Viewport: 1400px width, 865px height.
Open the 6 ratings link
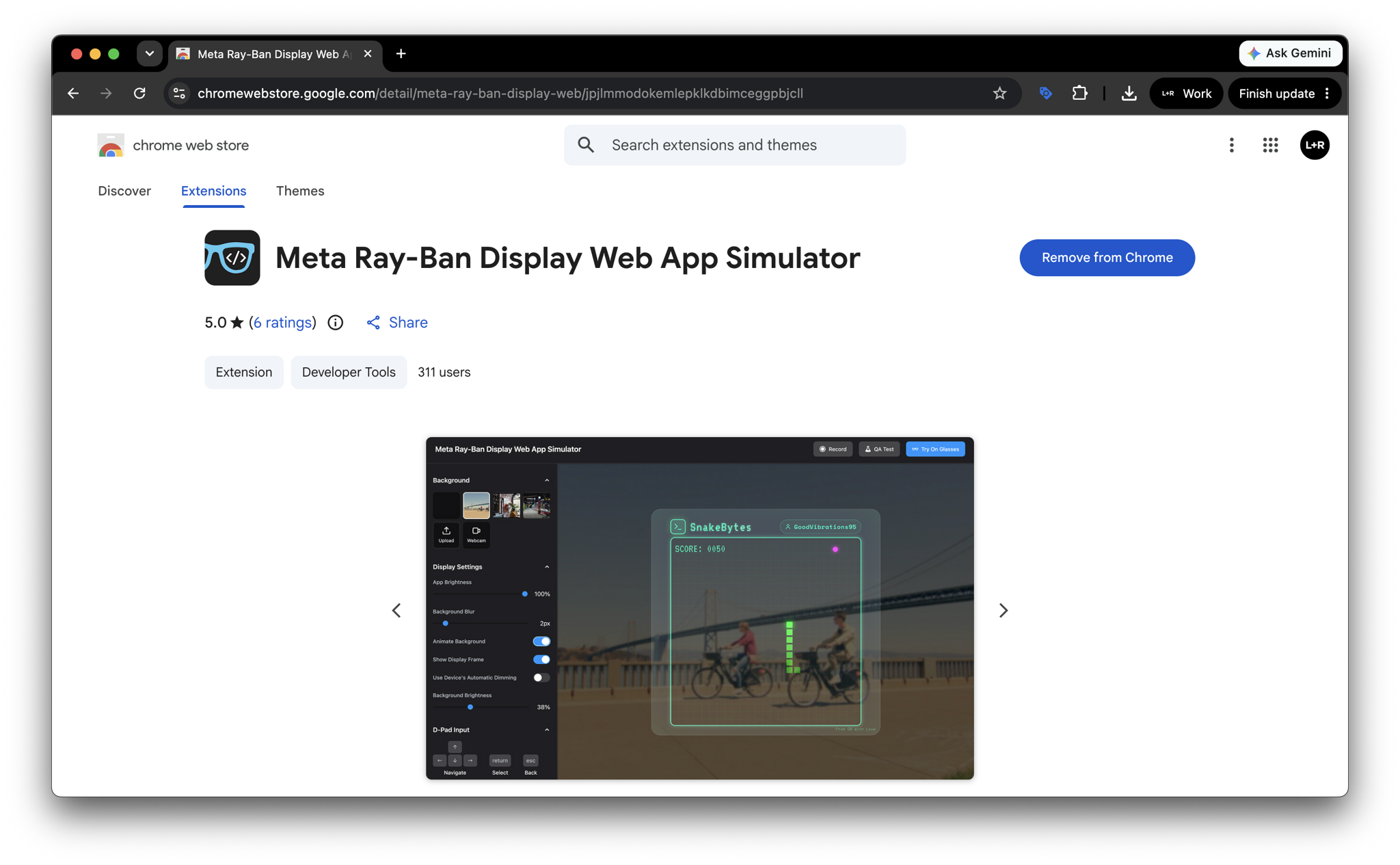[282, 322]
